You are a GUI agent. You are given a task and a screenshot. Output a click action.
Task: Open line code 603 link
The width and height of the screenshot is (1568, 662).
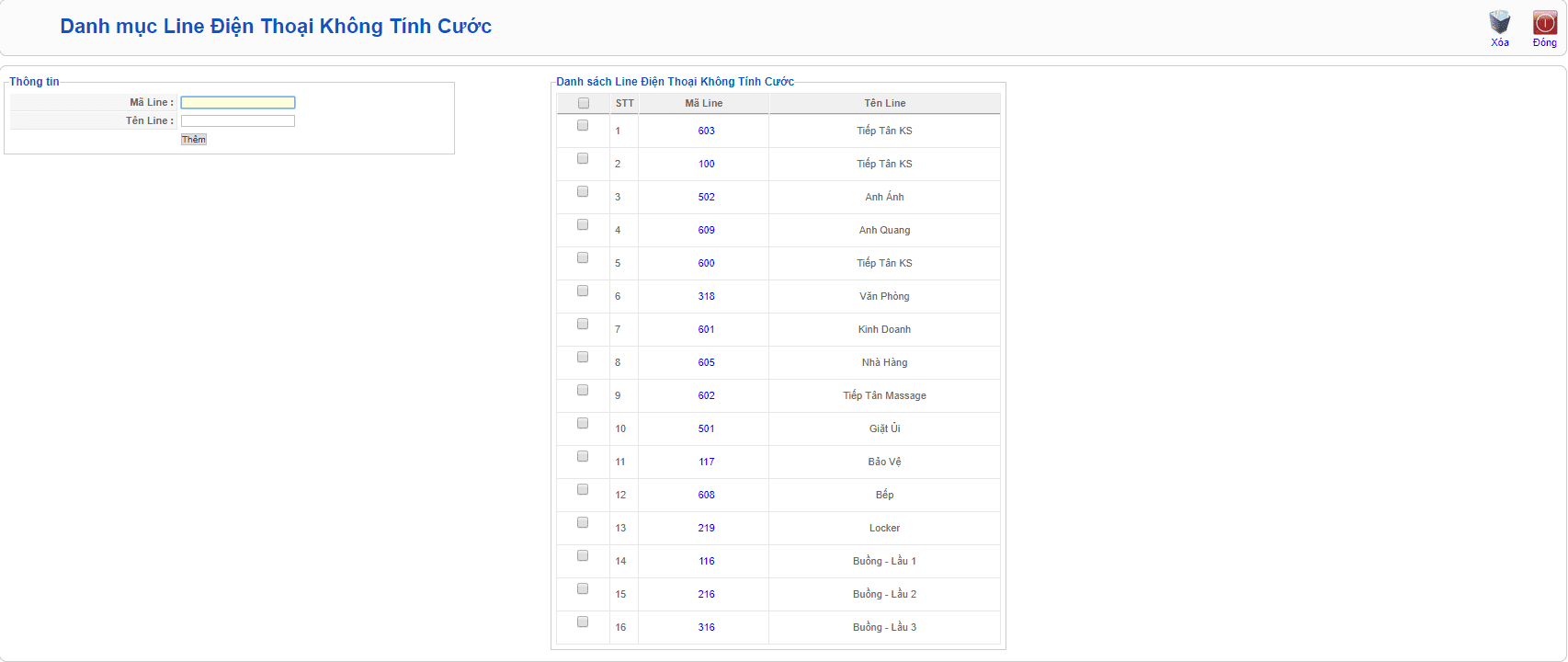click(x=706, y=131)
